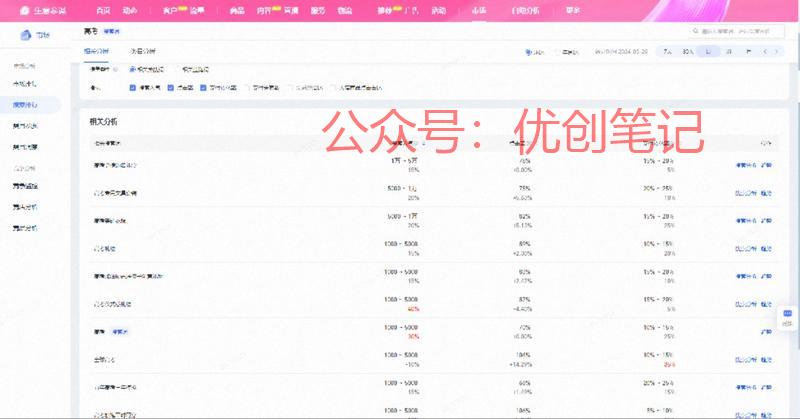Image resolution: width=800 pixels, height=419 pixels.
Task: Click the +14.29% change value
Action: coord(521,364)
